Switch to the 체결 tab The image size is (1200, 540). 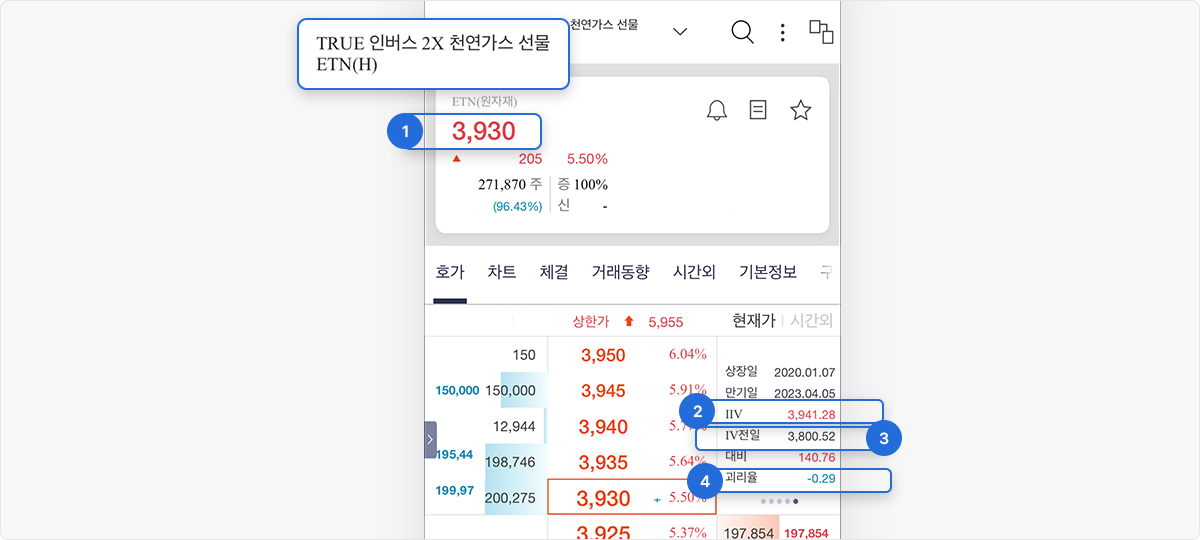tap(554, 272)
